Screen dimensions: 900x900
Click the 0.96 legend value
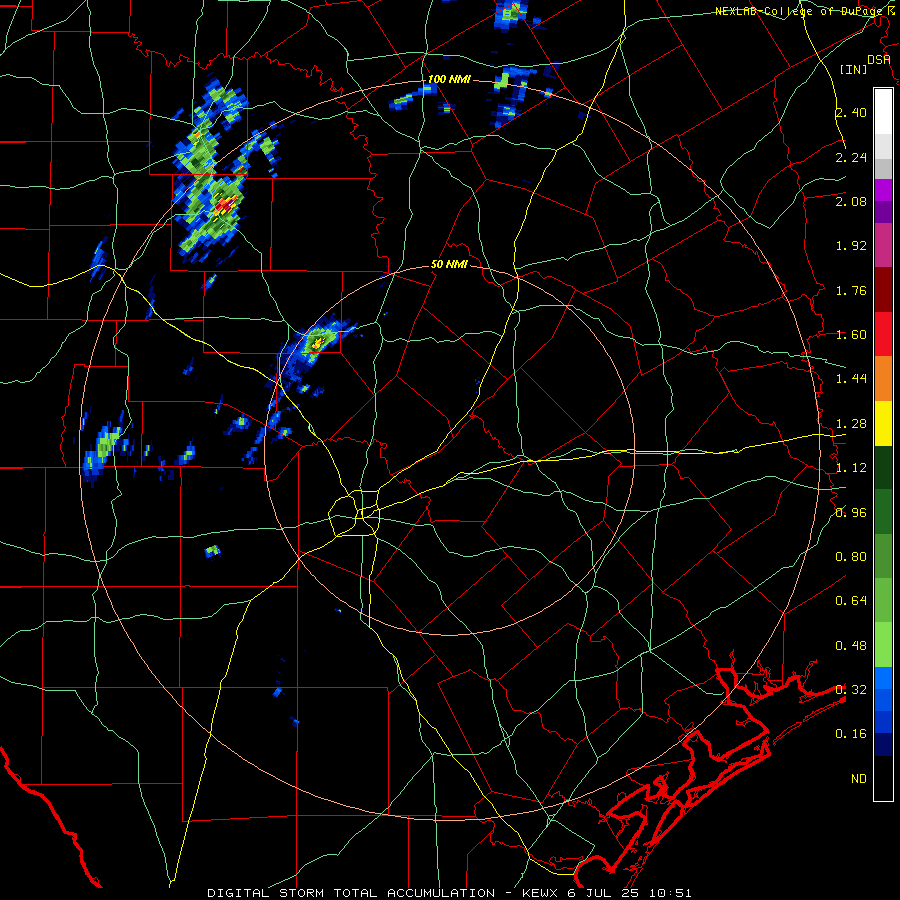click(x=851, y=513)
